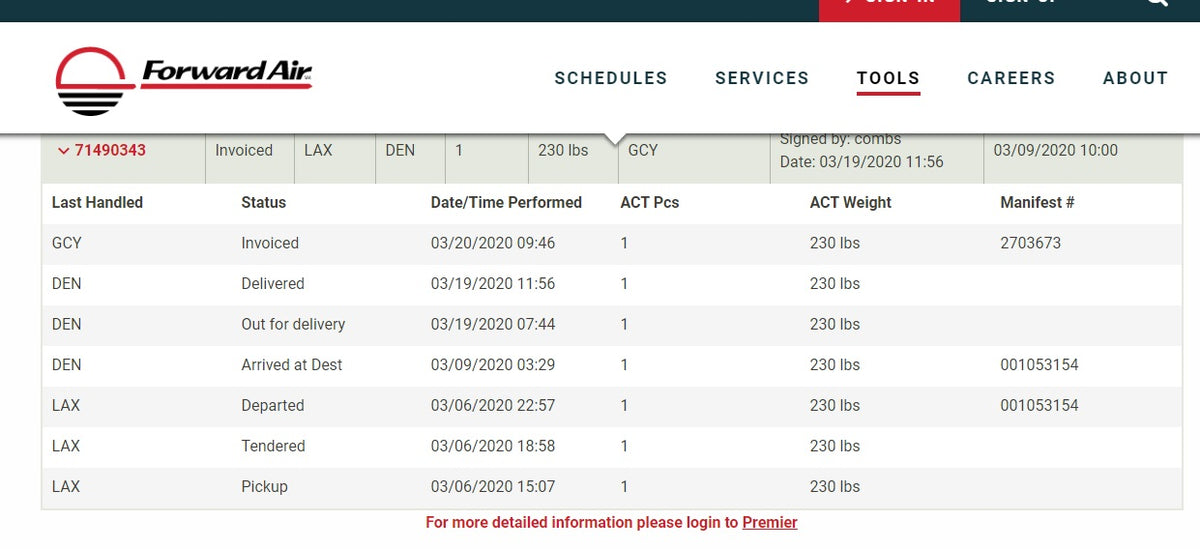The width and height of the screenshot is (1200, 549).
Task: Click date 03/09/2020 03:29
Action: pos(493,365)
